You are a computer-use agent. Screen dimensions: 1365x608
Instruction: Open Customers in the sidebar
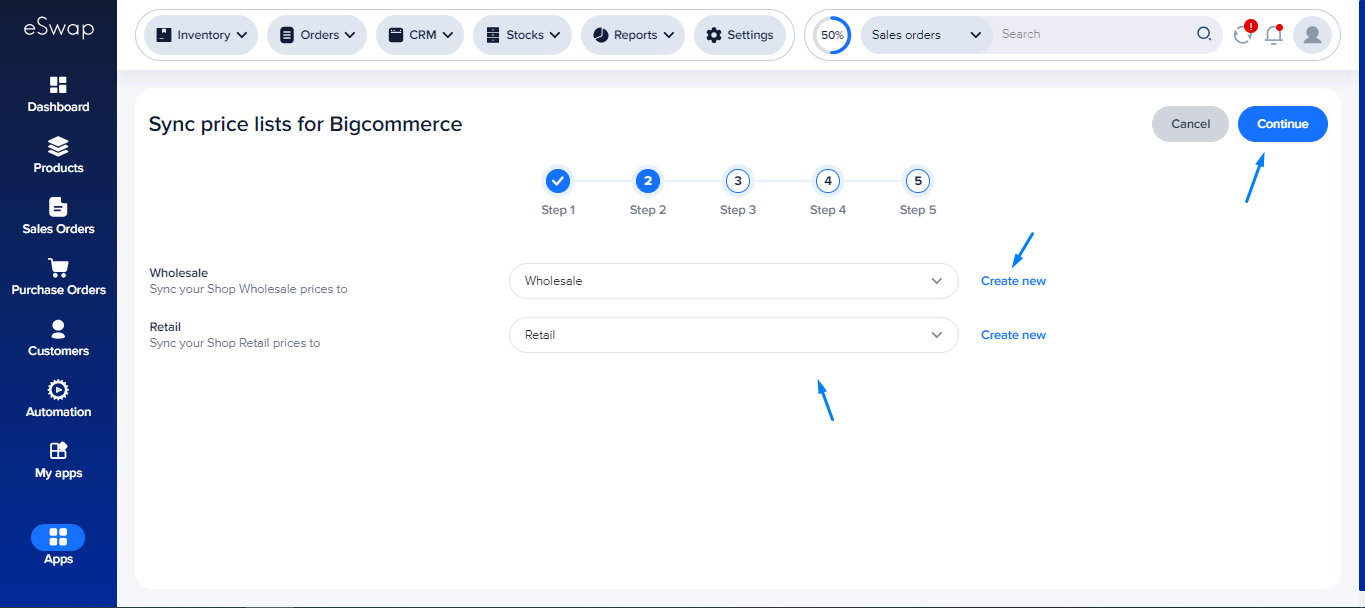point(58,339)
